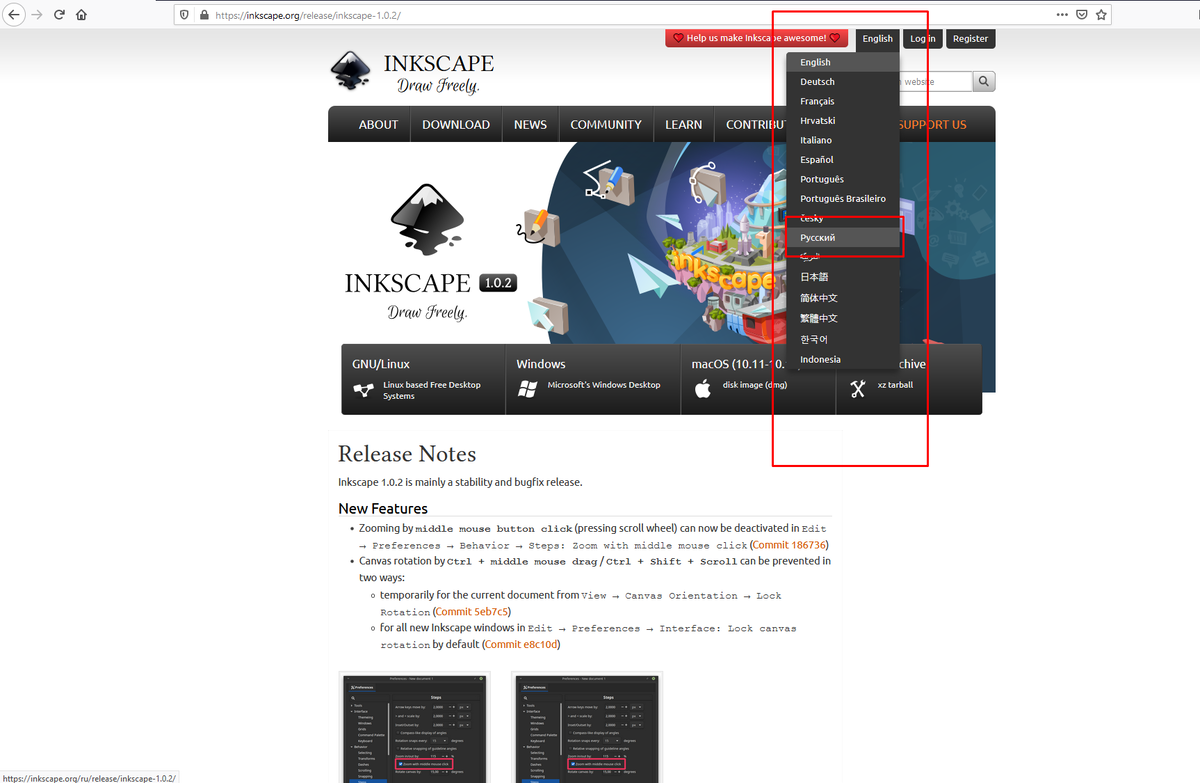This screenshot has width=1200, height=783.
Task: Click the Windows logo download icon
Action: 528,389
